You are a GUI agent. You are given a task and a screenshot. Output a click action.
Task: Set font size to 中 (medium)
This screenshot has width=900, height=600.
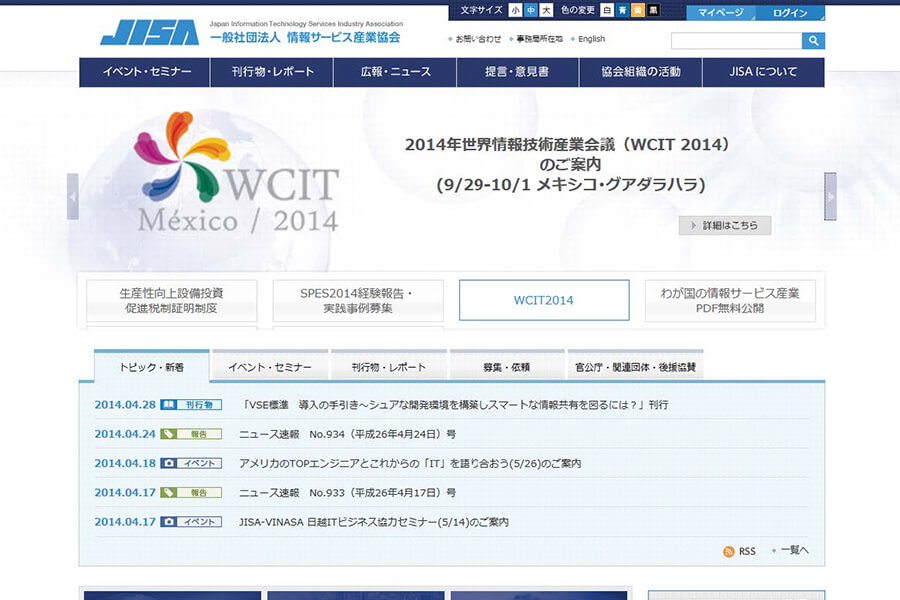531,10
